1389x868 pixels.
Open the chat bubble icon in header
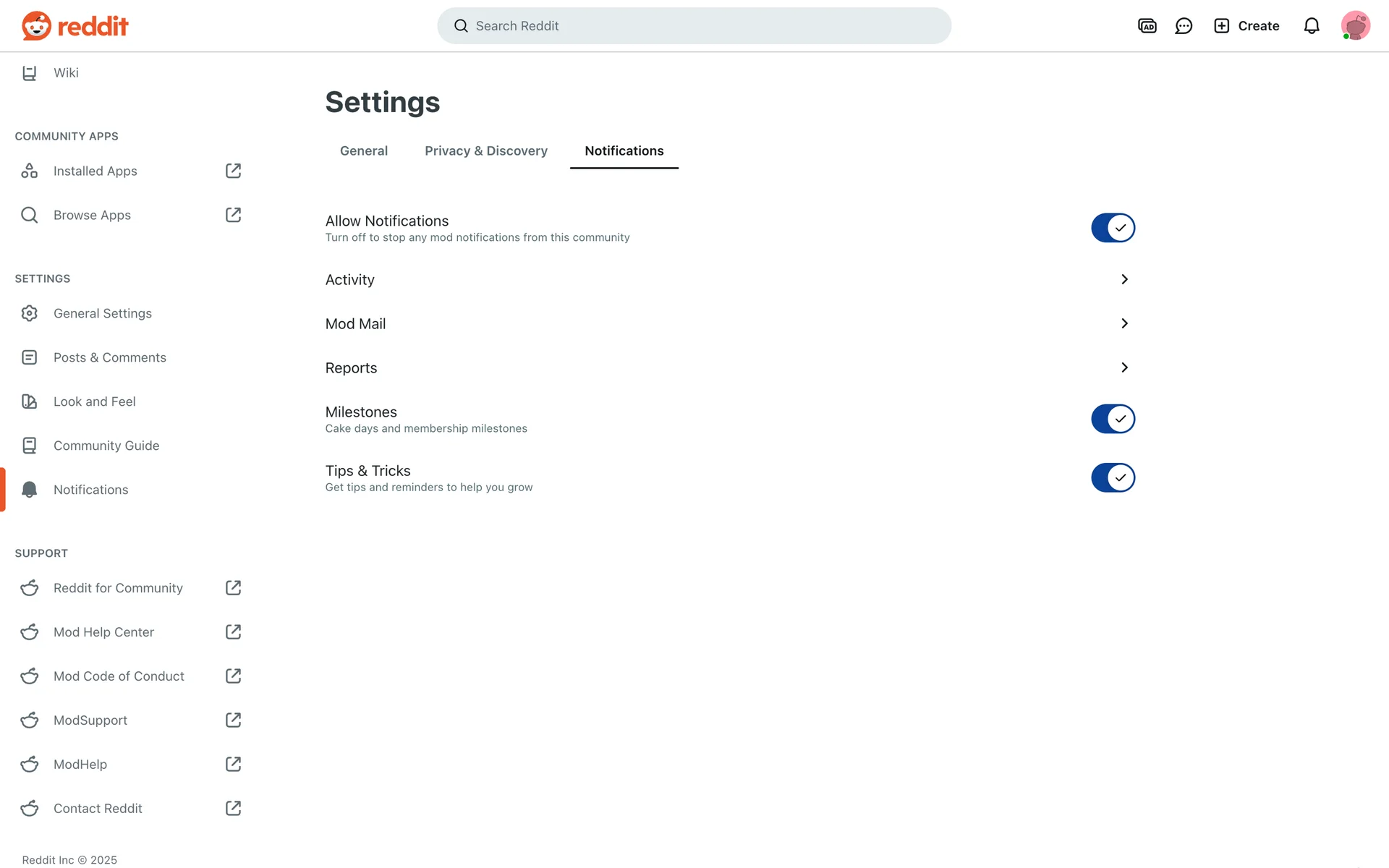tap(1184, 26)
